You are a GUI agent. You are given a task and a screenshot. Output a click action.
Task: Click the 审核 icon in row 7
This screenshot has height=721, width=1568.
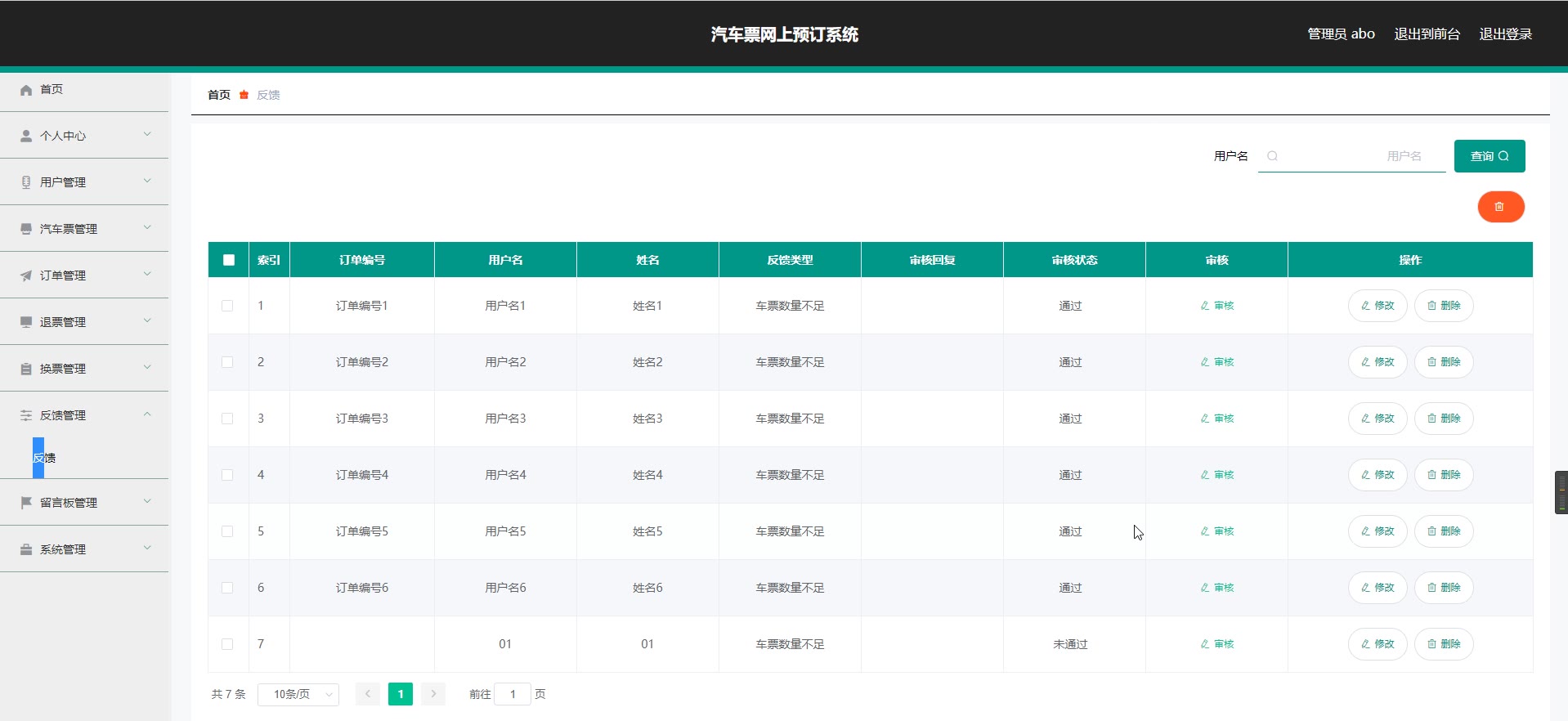[x=1204, y=644]
